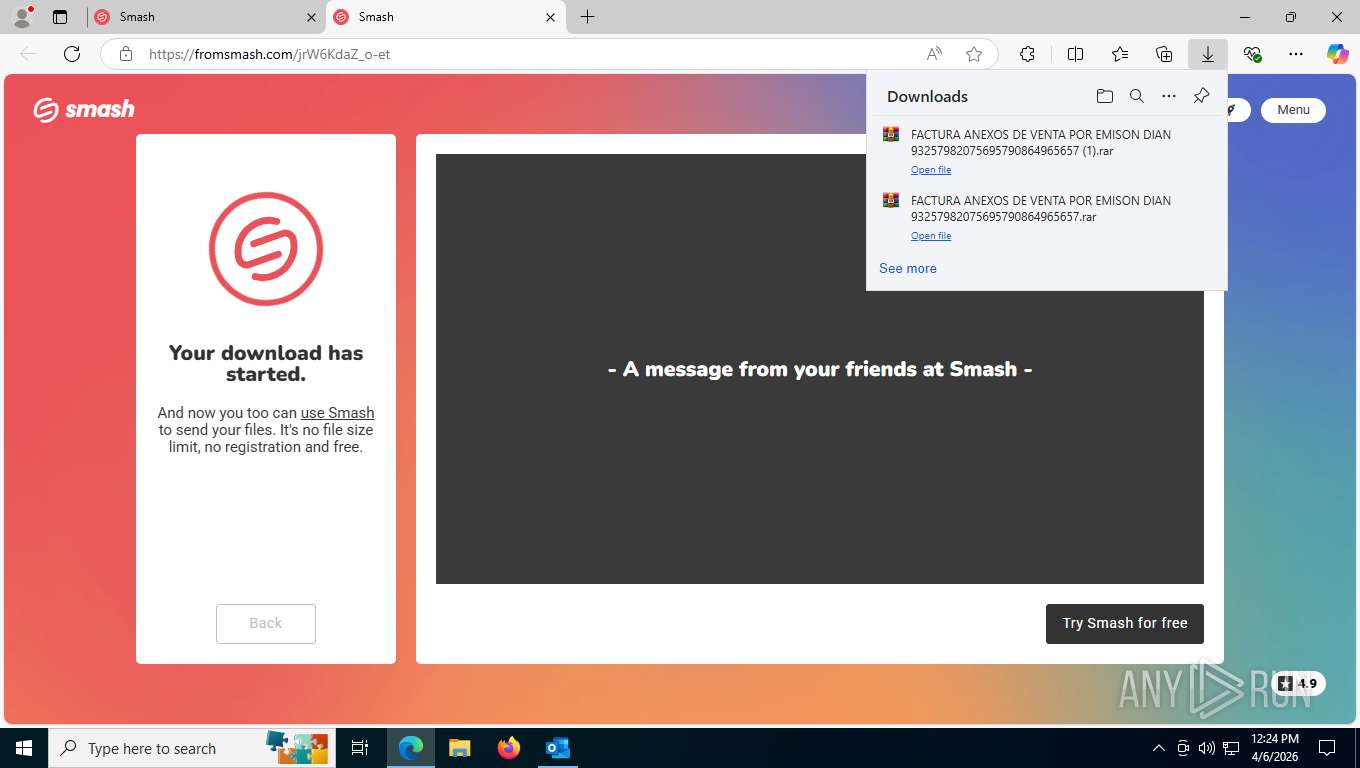Open the Windows Start menu
The width and height of the screenshot is (1360, 768).
click(x=24, y=748)
